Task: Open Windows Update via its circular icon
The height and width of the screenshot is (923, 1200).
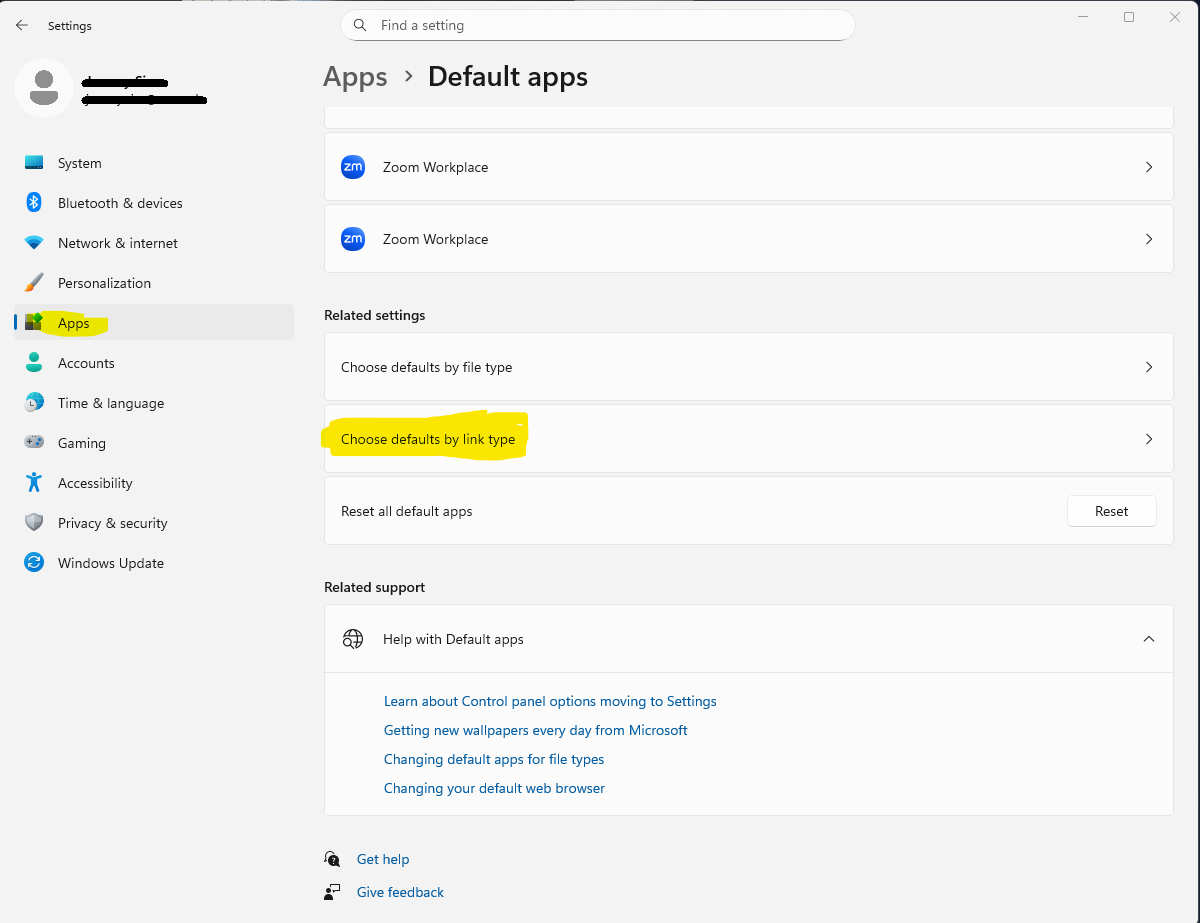Action: point(33,562)
